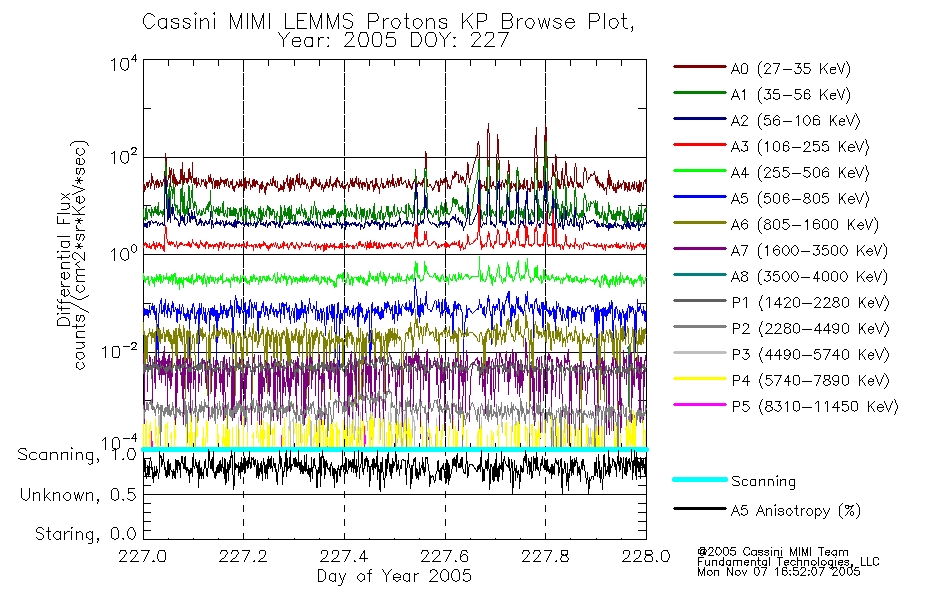Click the P3 (4490-5740 KeV) legend label
This screenshot has height=600, width=950.
(x=810, y=355)
